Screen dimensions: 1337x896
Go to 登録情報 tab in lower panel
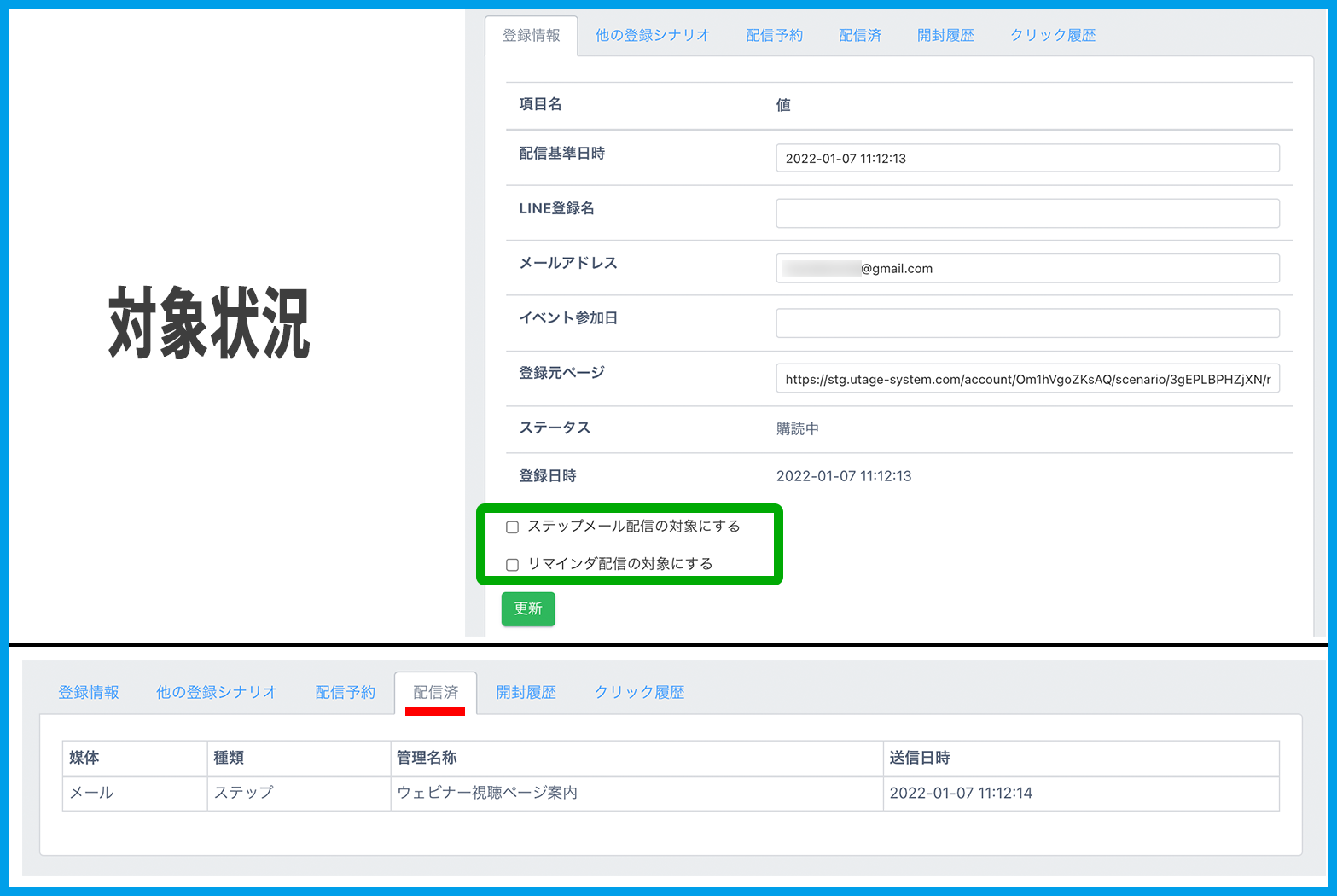(x=89, y=693)
